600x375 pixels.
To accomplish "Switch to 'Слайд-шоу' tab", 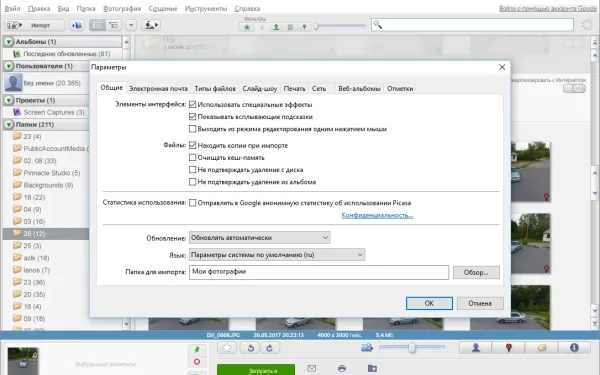I will point(259,88).
